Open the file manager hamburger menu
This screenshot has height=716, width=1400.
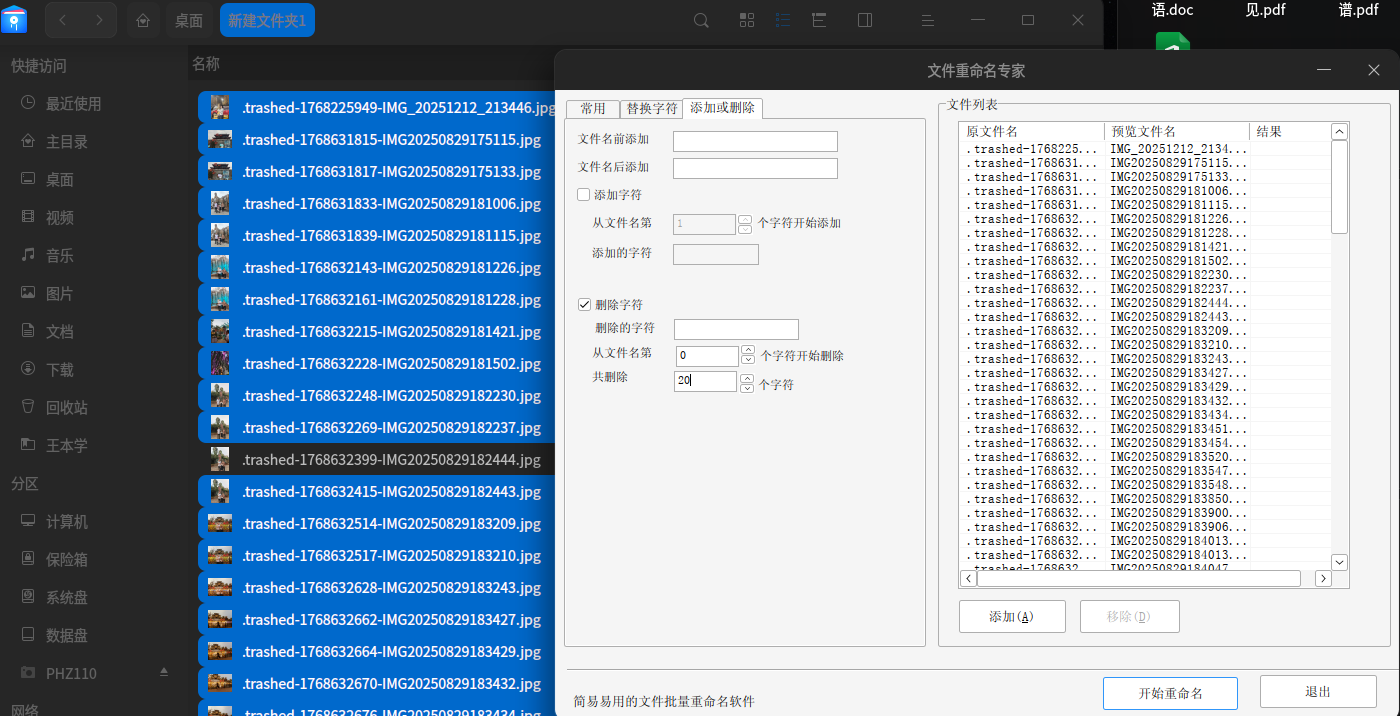click(927, 20)
